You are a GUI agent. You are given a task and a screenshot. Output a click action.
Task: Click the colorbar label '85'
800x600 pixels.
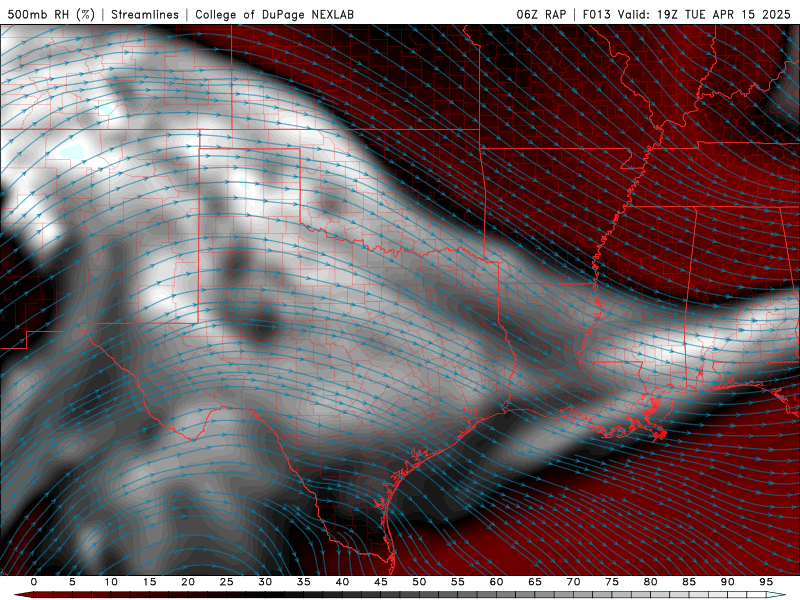[x=689, y=582]
